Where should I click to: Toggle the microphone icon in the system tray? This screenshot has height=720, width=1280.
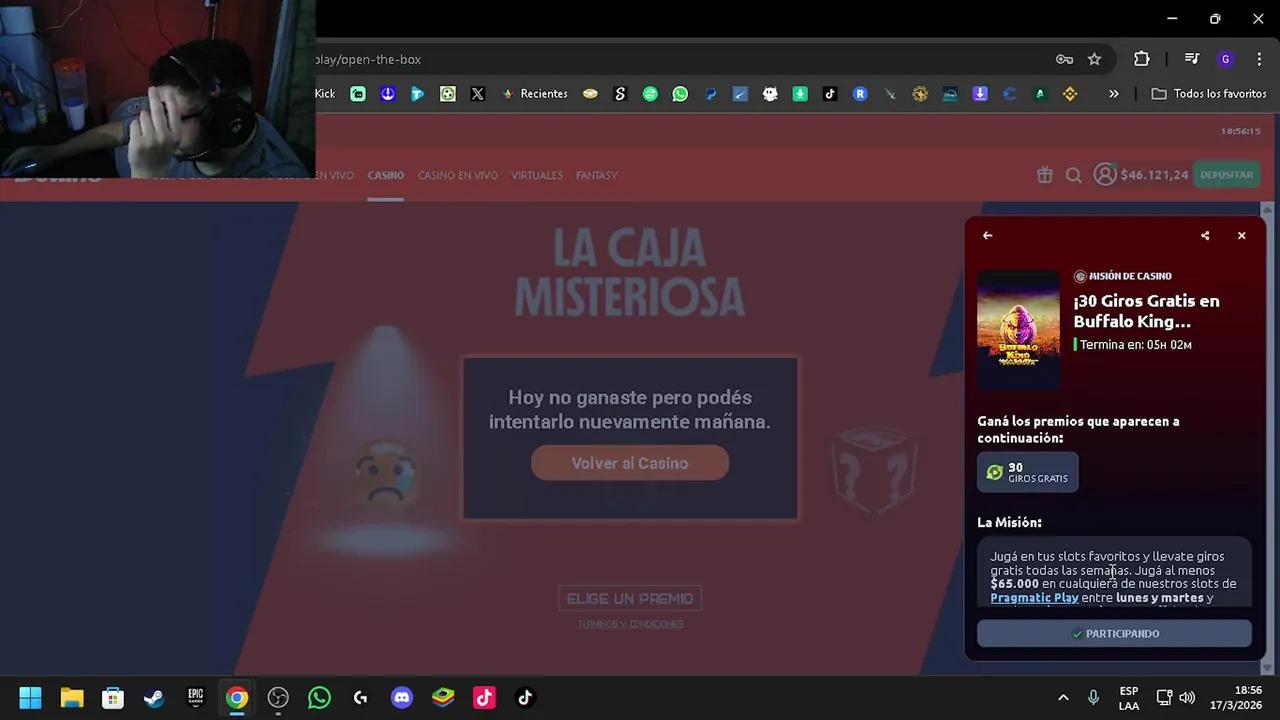click(x=1092, y=697)
